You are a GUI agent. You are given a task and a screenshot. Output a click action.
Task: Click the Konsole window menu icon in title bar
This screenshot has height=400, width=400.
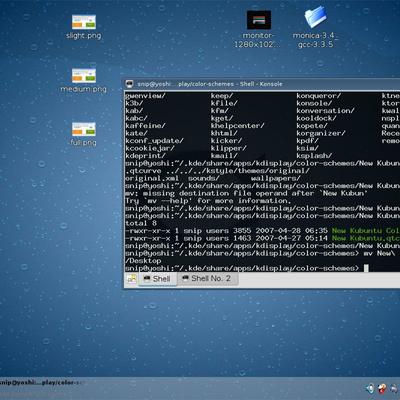coord(129,84)
